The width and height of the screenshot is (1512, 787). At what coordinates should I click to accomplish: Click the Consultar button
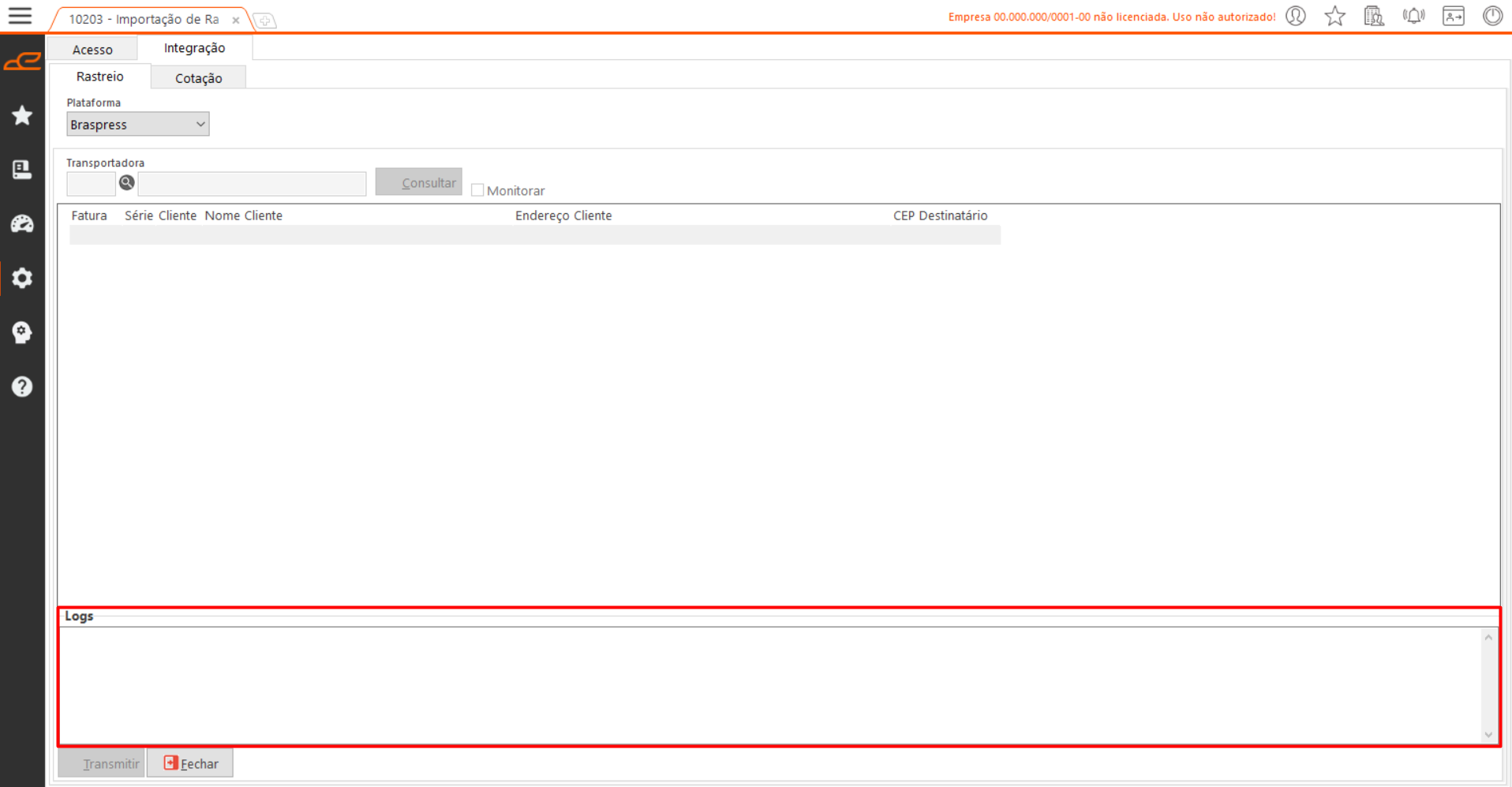pyautogui.click(x=419, y=182)
